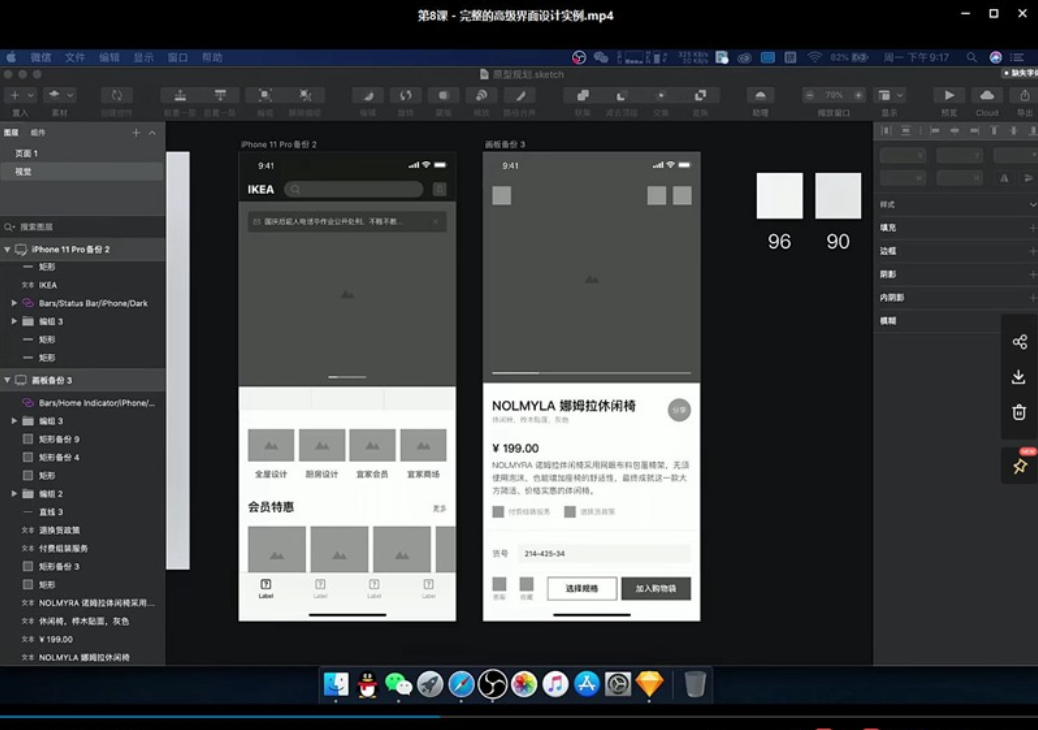Click the 路径合并 flatten icon
This screenshot has height=730, width=1038.
click(521, 95)
